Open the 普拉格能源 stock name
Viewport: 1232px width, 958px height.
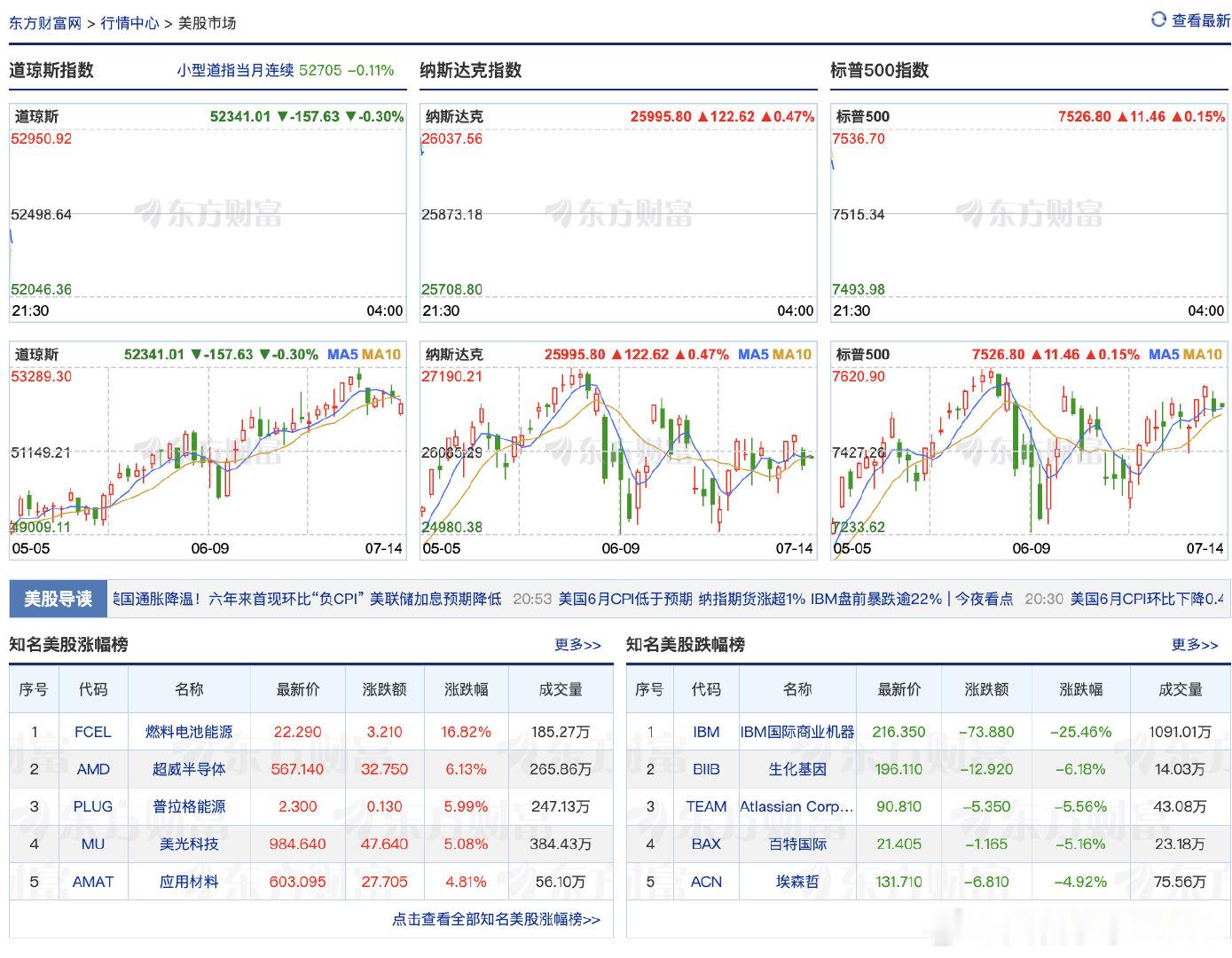(x=189, y=806)
